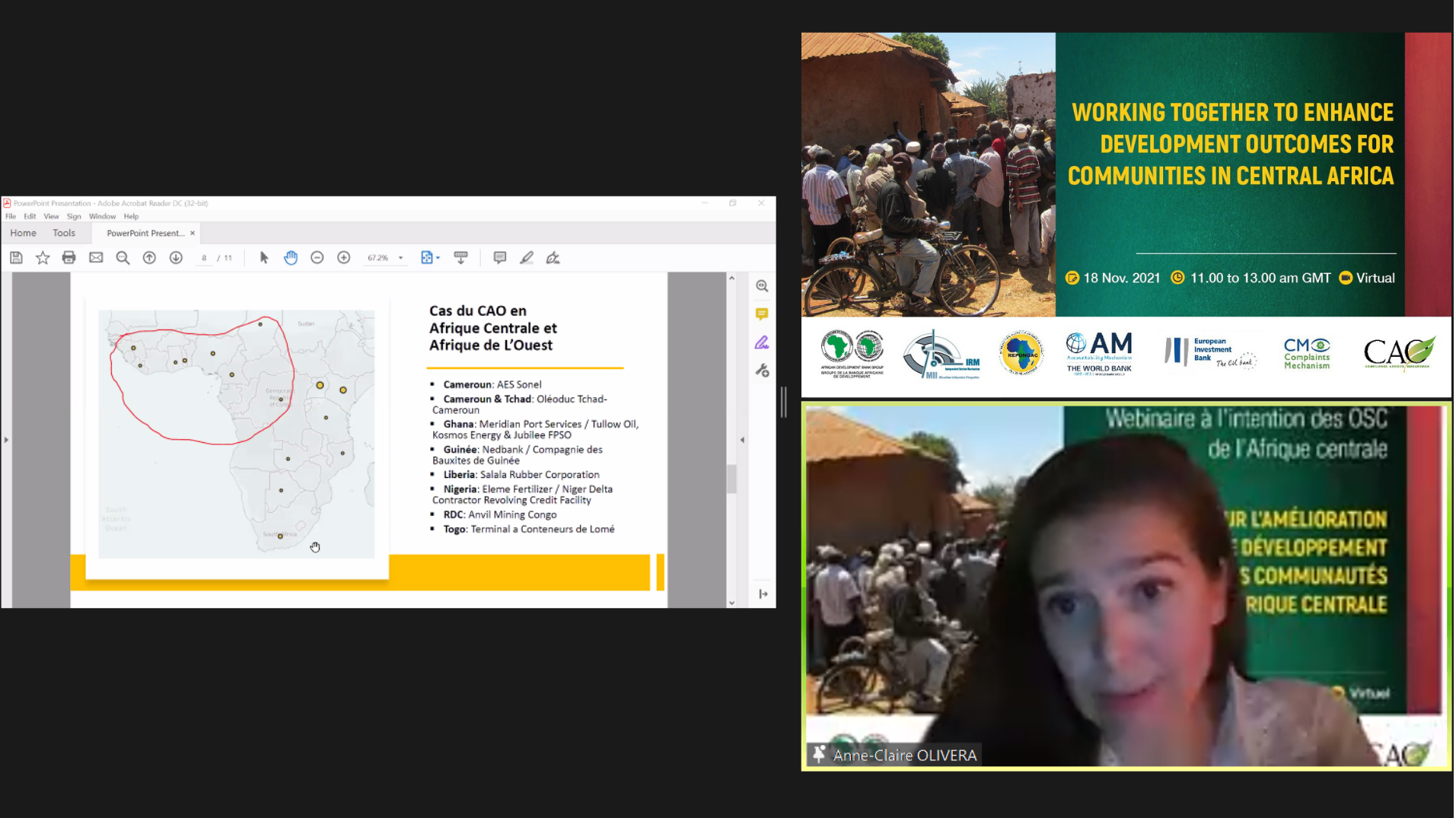Click the European Investment Bank logo
Image resolution: width=1456 pixels, height=818 pixels.
click(x=1210, y=352)
